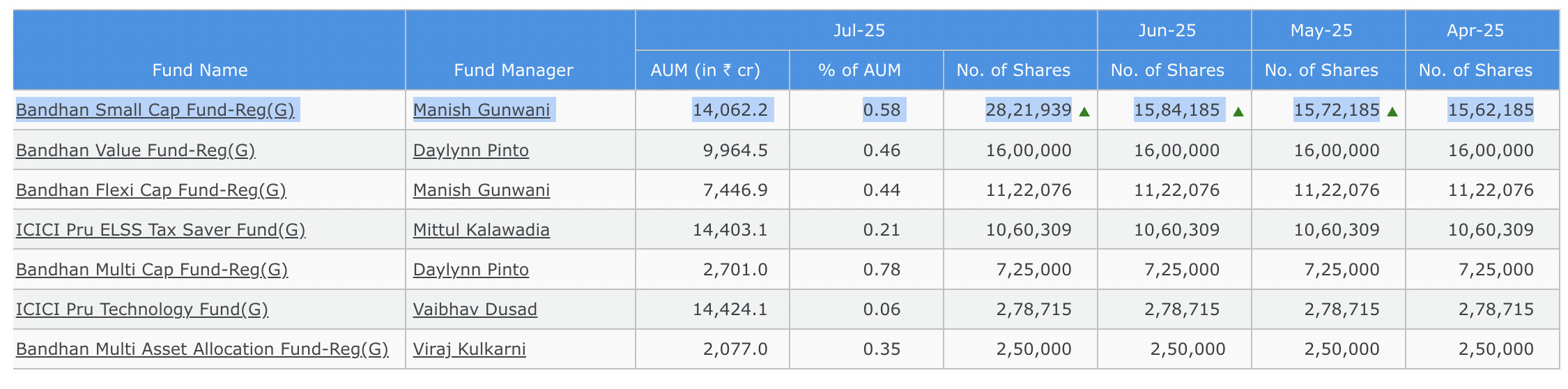View fund manager Mittul Kalawadia profile
The image size is (1568, 389).
click(481, 230)
